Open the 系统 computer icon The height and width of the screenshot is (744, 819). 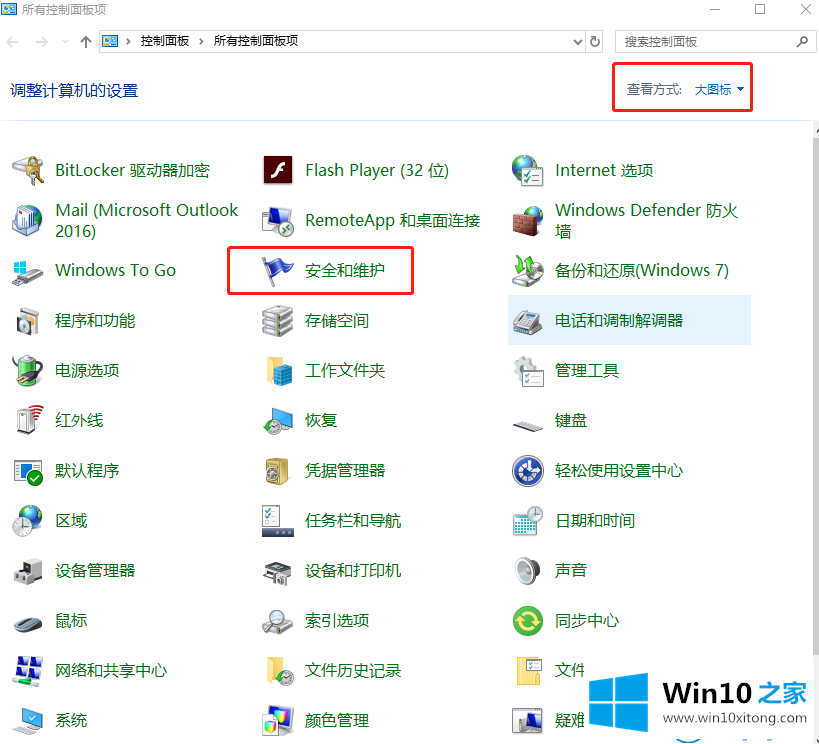(27, 720)
